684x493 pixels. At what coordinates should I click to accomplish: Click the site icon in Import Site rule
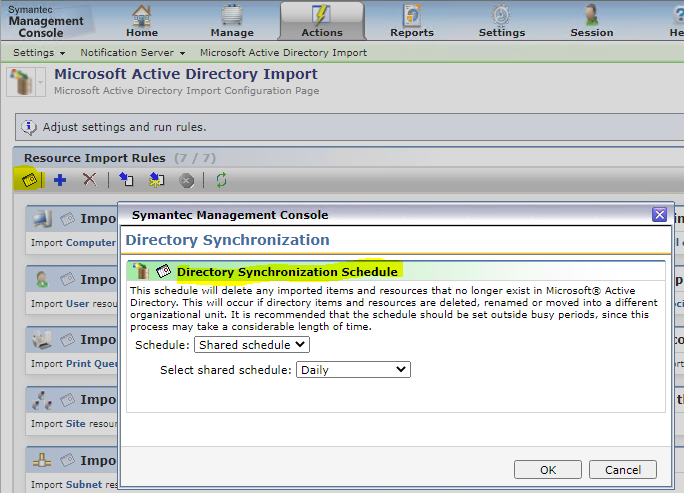(42, 400)
